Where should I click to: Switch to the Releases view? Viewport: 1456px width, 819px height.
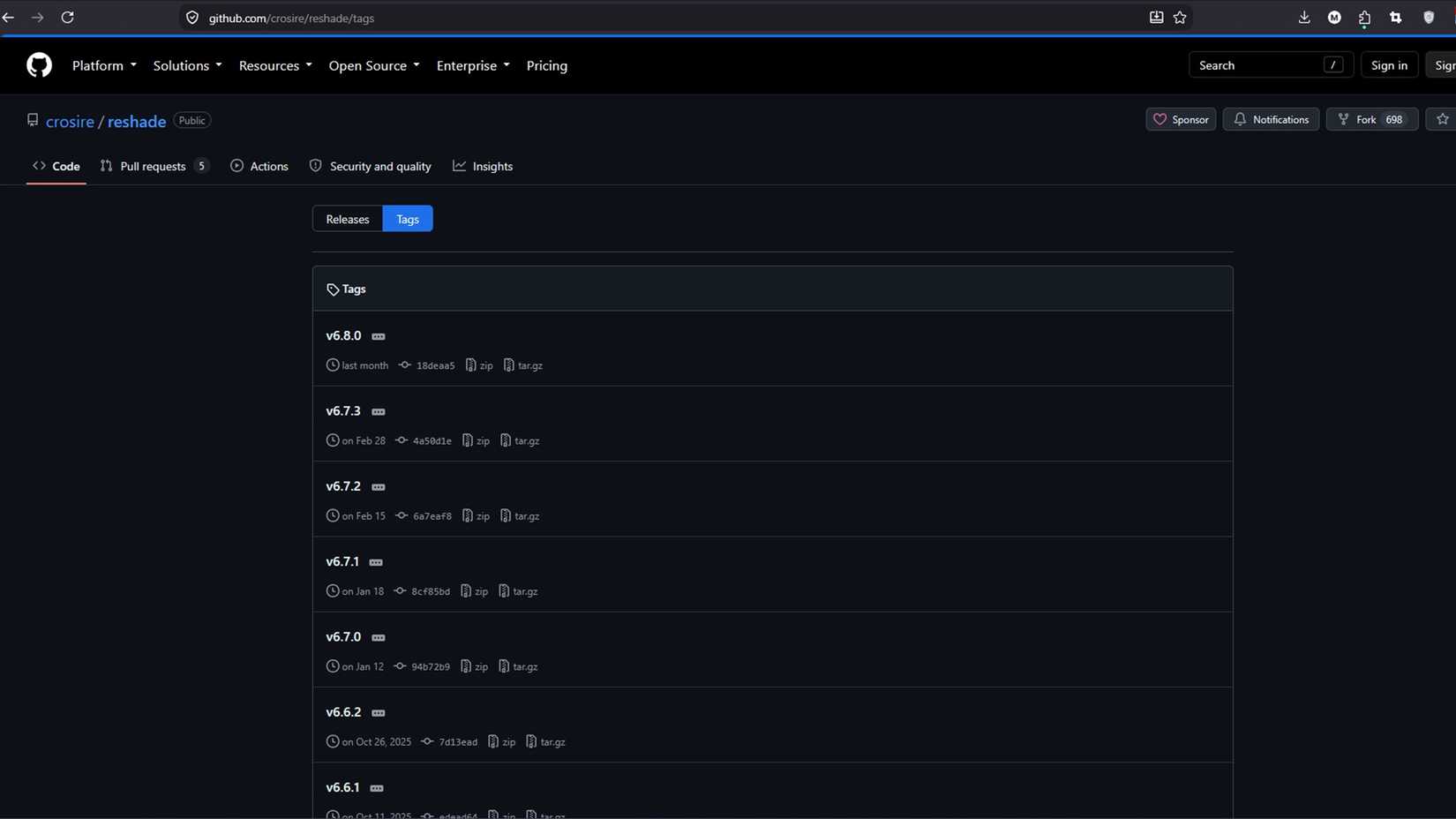click(348, 219)
